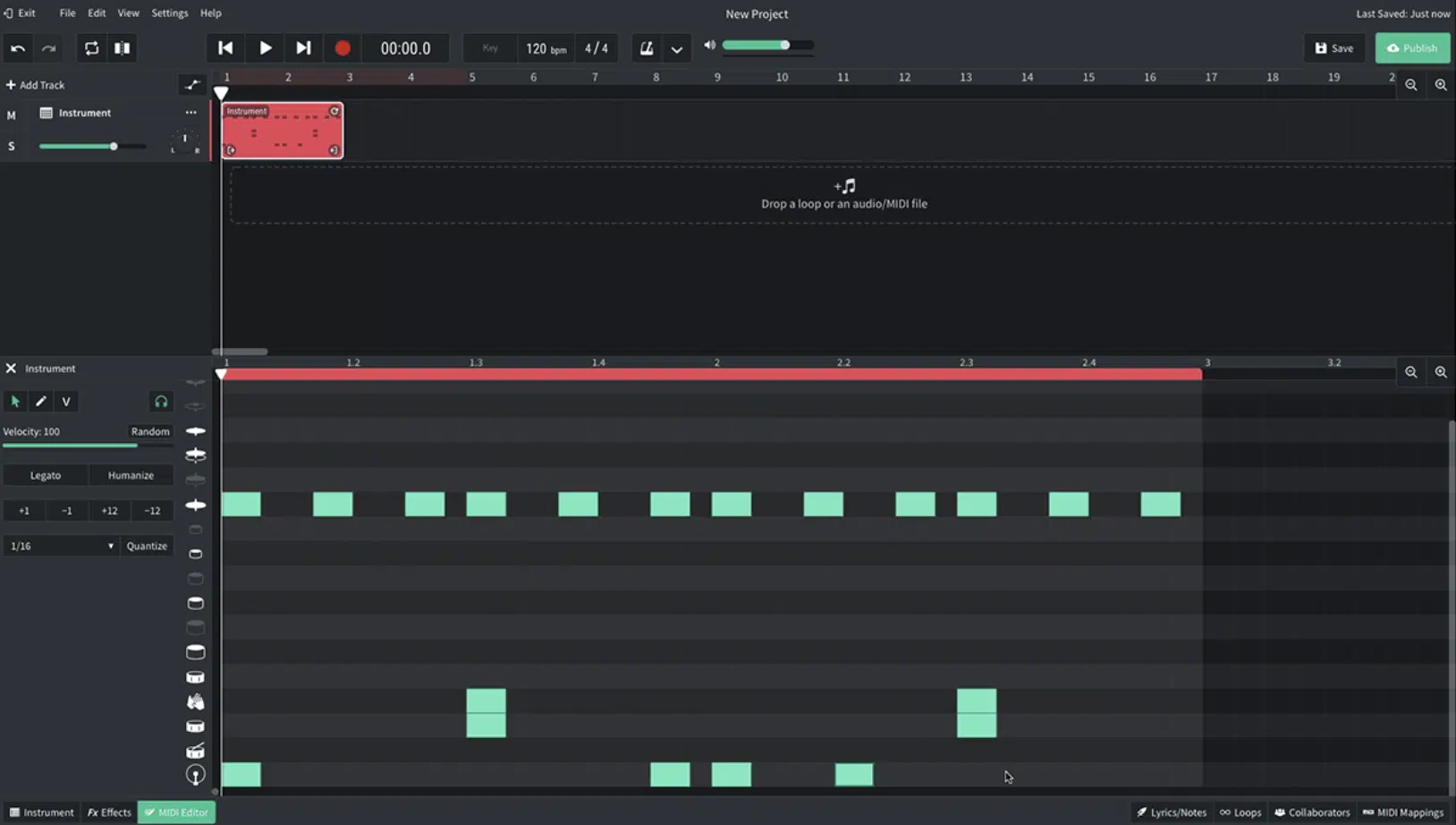Click −12 to transpose down an octave
This screenshot has height=825, width=1456.
click(x=152, y=511)
